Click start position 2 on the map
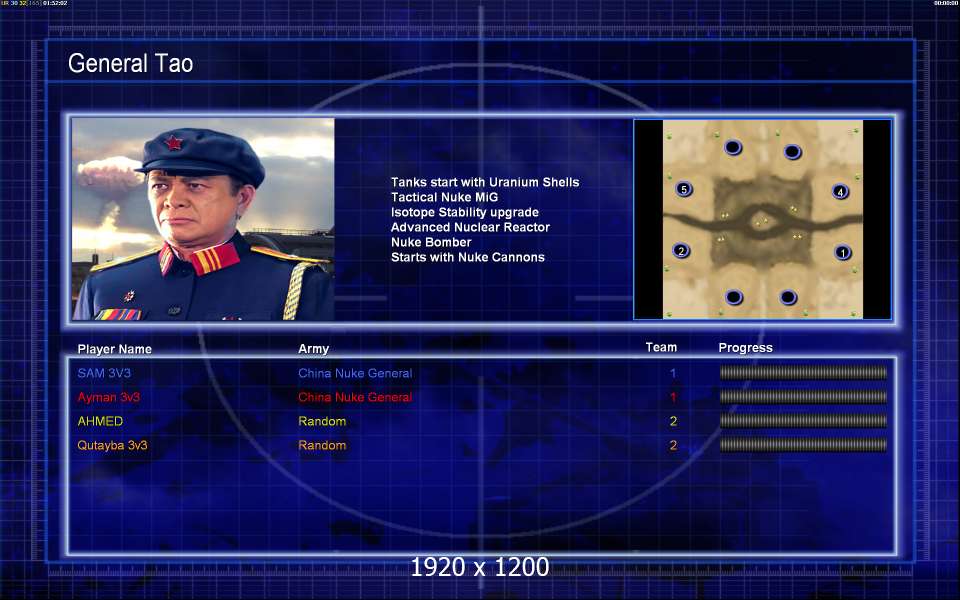The height and width of the screenshot is (600, 960). coord(681,251)
